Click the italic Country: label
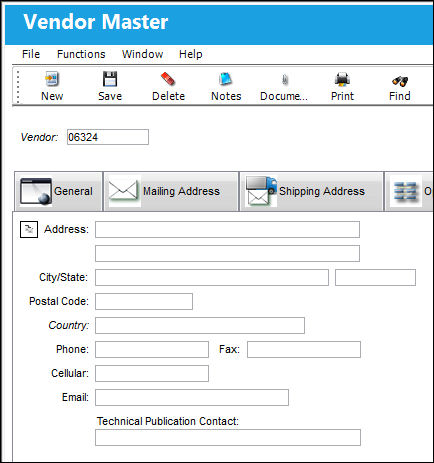 pyautogui.click(x=69, y=325)
